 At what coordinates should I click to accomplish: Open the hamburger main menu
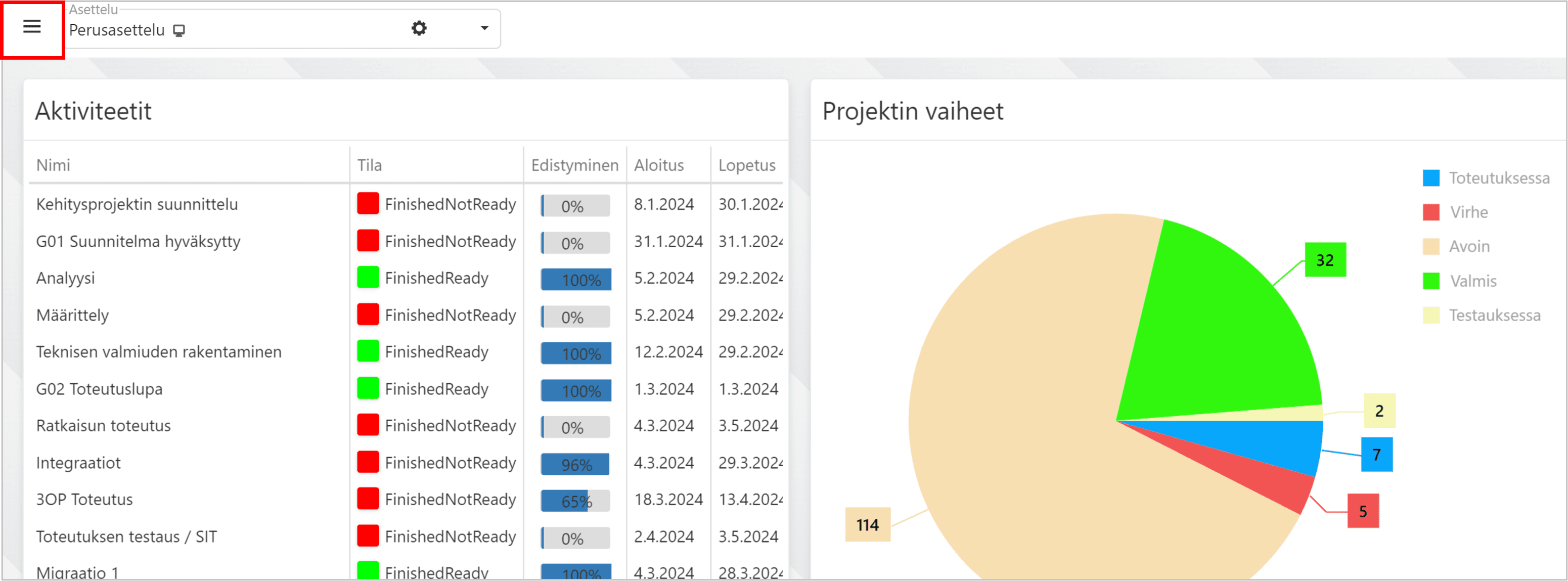coord(32,27)
